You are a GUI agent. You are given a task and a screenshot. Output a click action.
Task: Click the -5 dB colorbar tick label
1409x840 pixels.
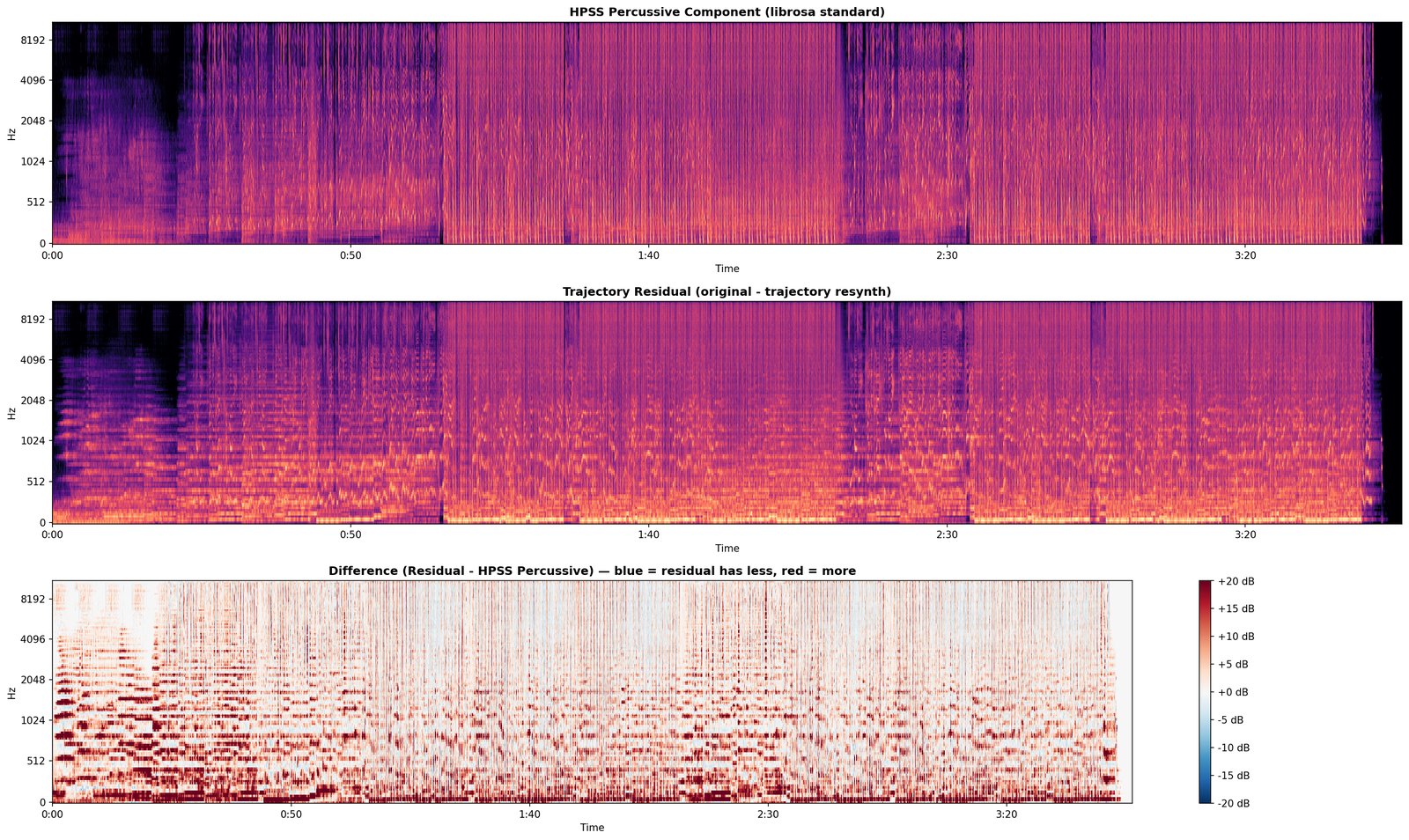[x=1231, y=720]
